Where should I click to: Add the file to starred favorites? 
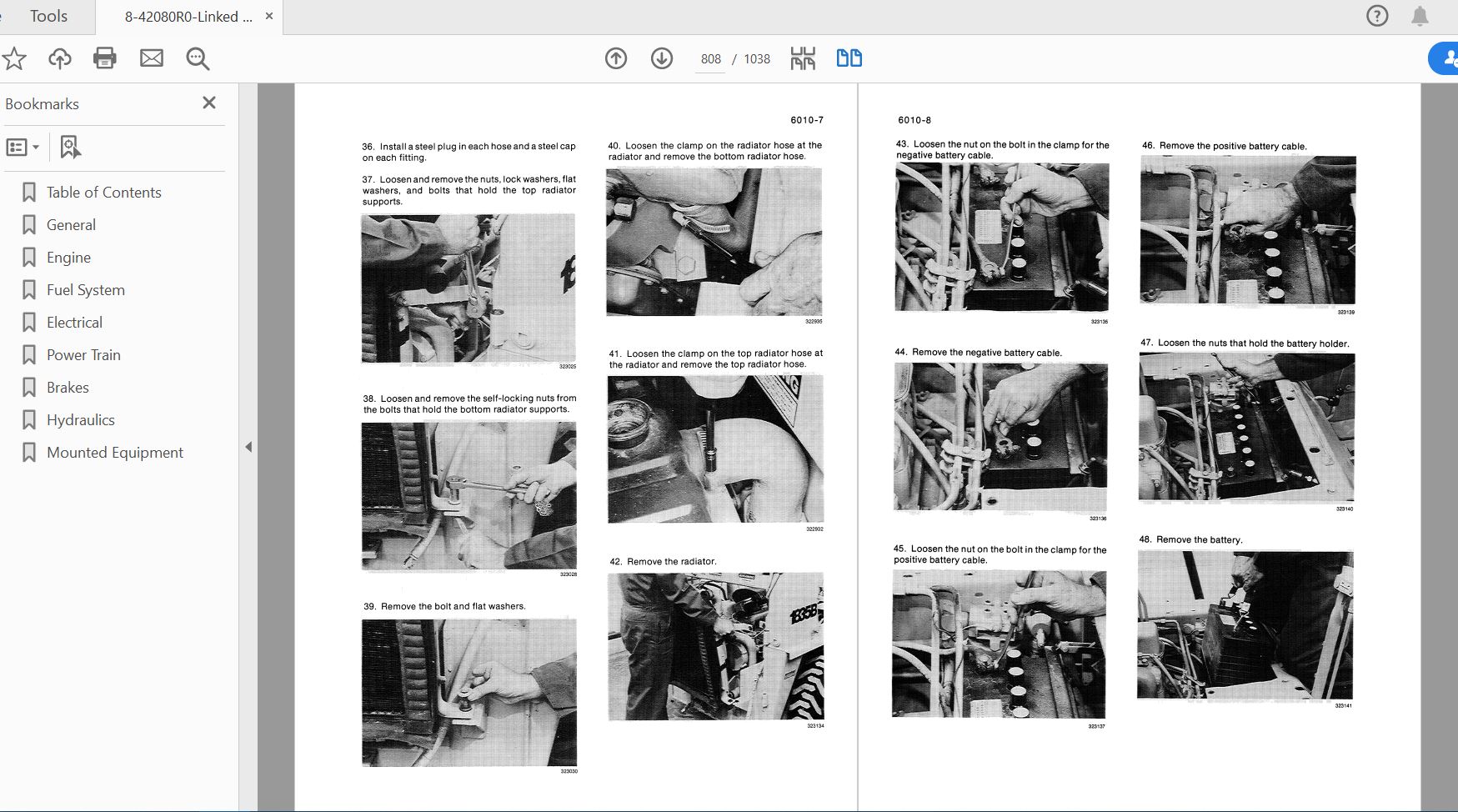click(14, 58)
